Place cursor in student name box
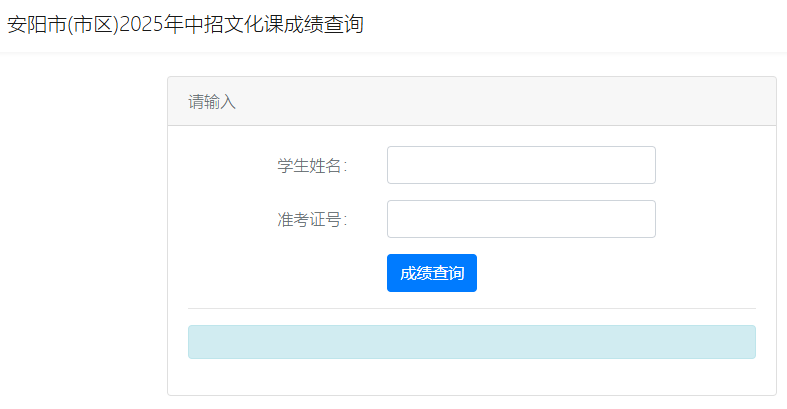 click(521, 165)
